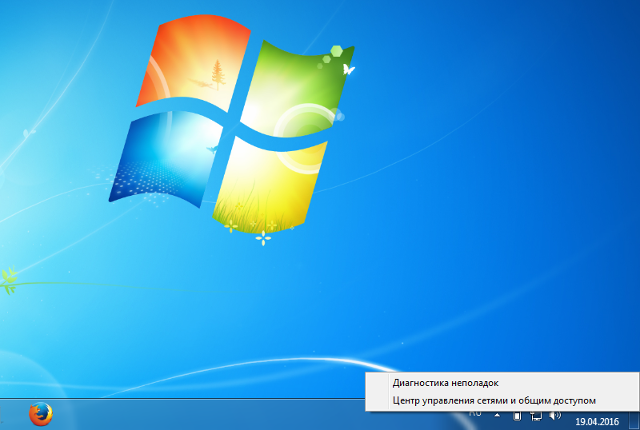Open 'Центр управления сетями и общим доступом'

click(502, 401)
